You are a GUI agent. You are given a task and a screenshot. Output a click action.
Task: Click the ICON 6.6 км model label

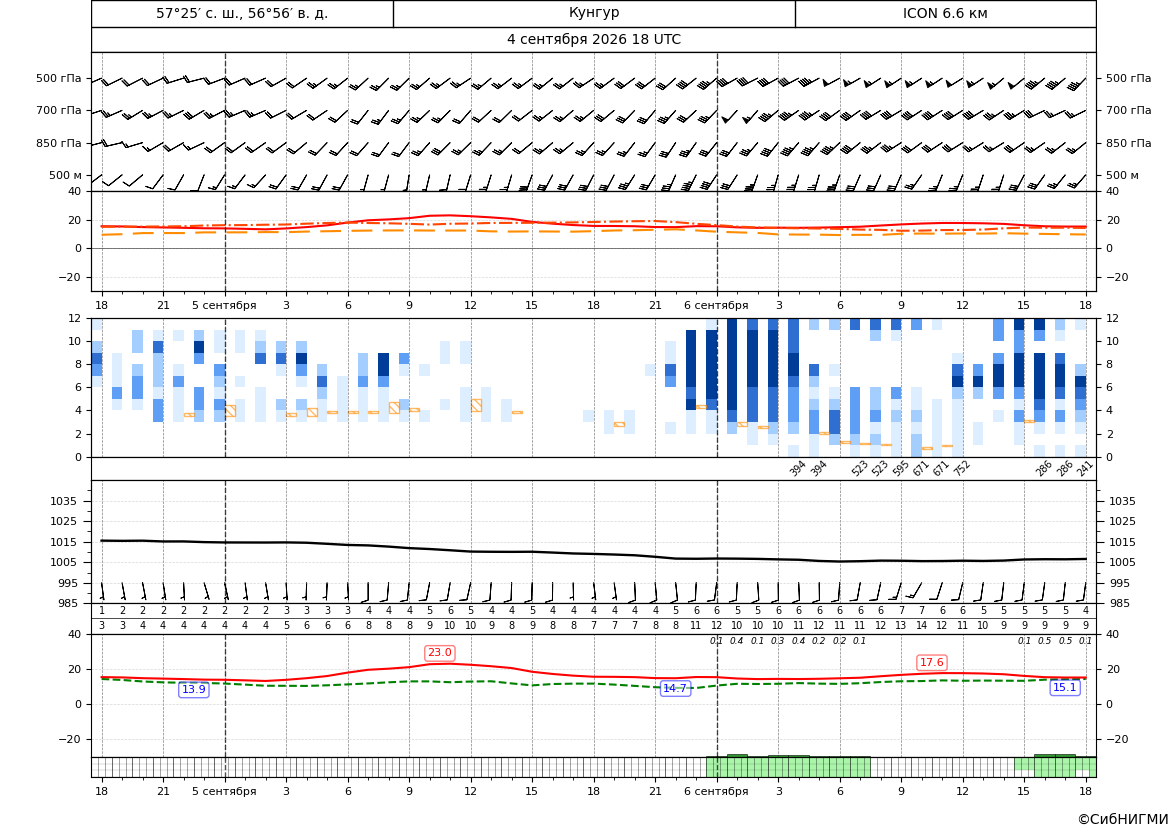(945, 13)
